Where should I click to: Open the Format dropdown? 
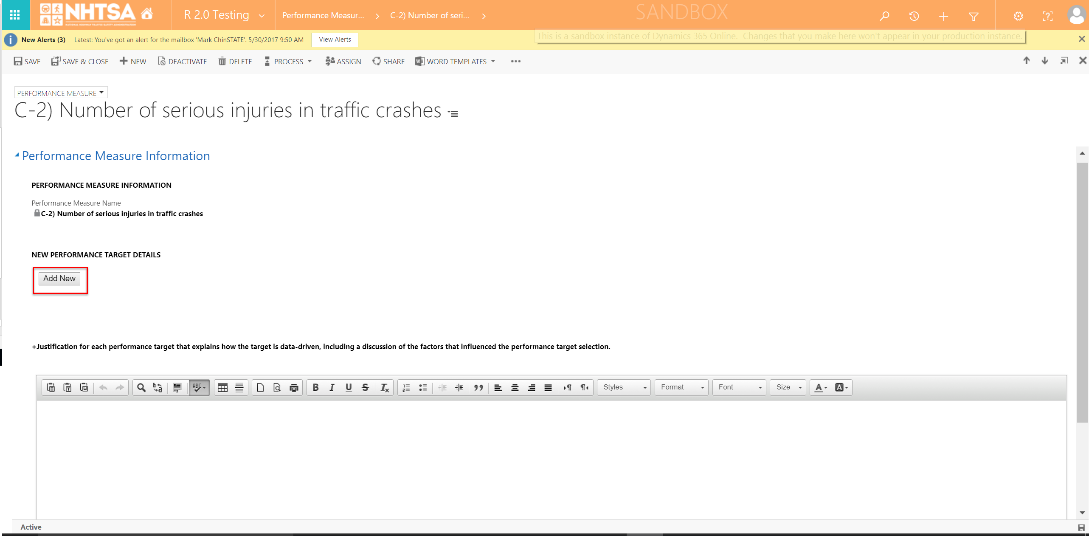coord(681,387)
